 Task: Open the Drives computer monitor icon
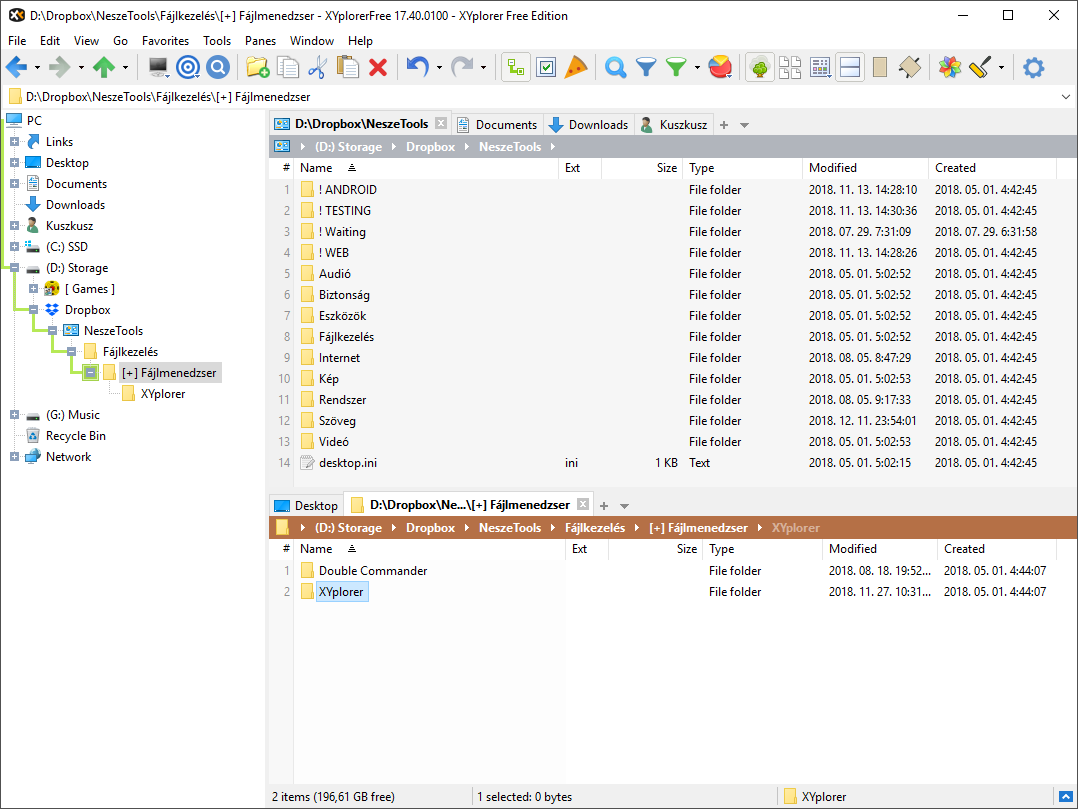tap(158, 67)
